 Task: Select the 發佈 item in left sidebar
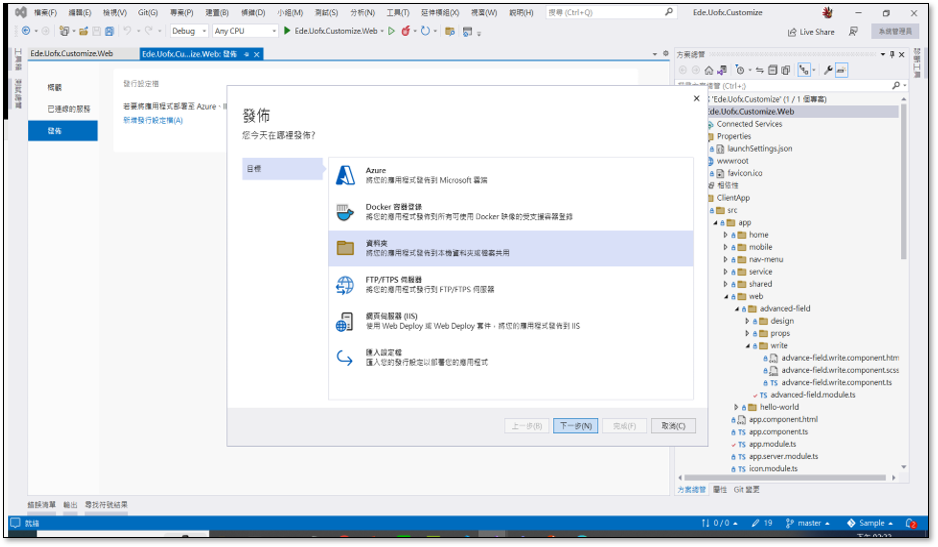pyautogui.click(x=63, y=131)
